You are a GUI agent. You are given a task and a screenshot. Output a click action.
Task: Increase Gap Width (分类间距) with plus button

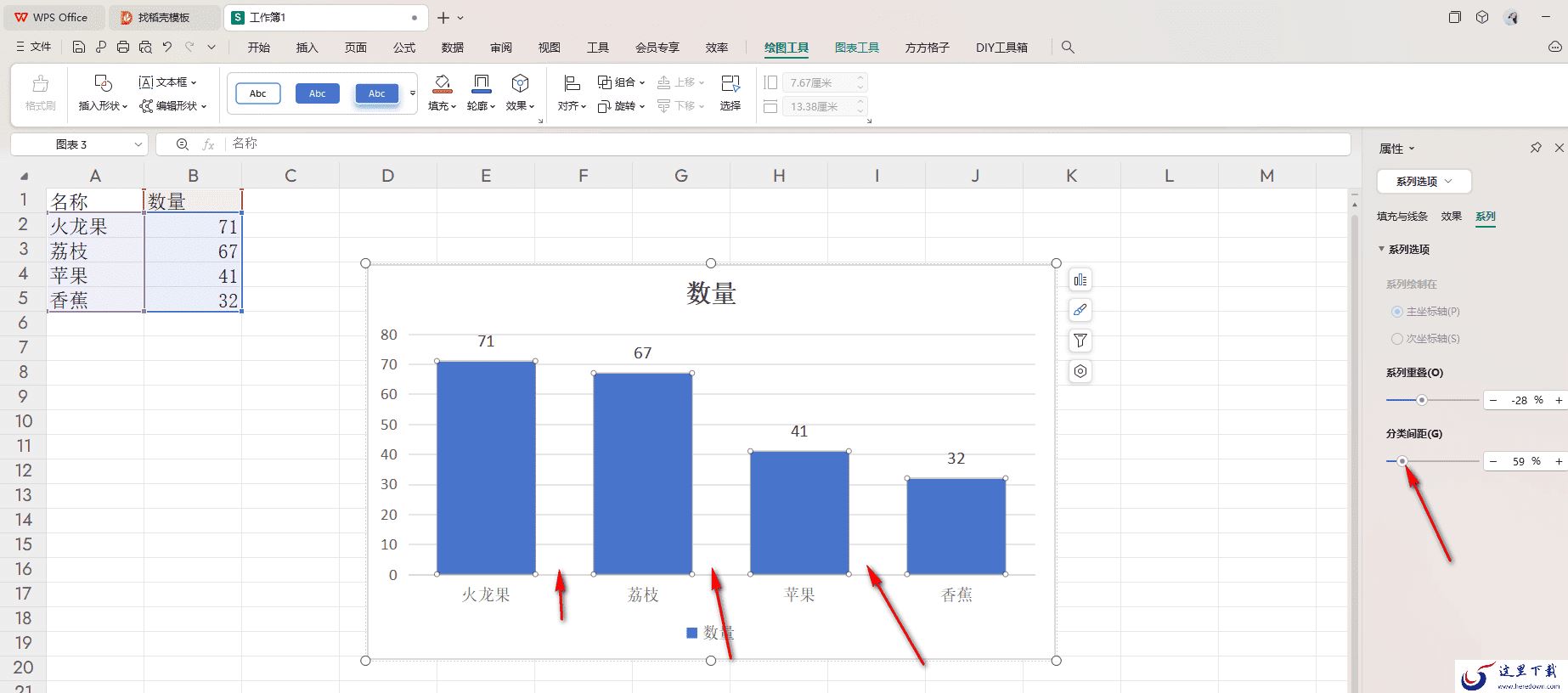[1559, 461]
